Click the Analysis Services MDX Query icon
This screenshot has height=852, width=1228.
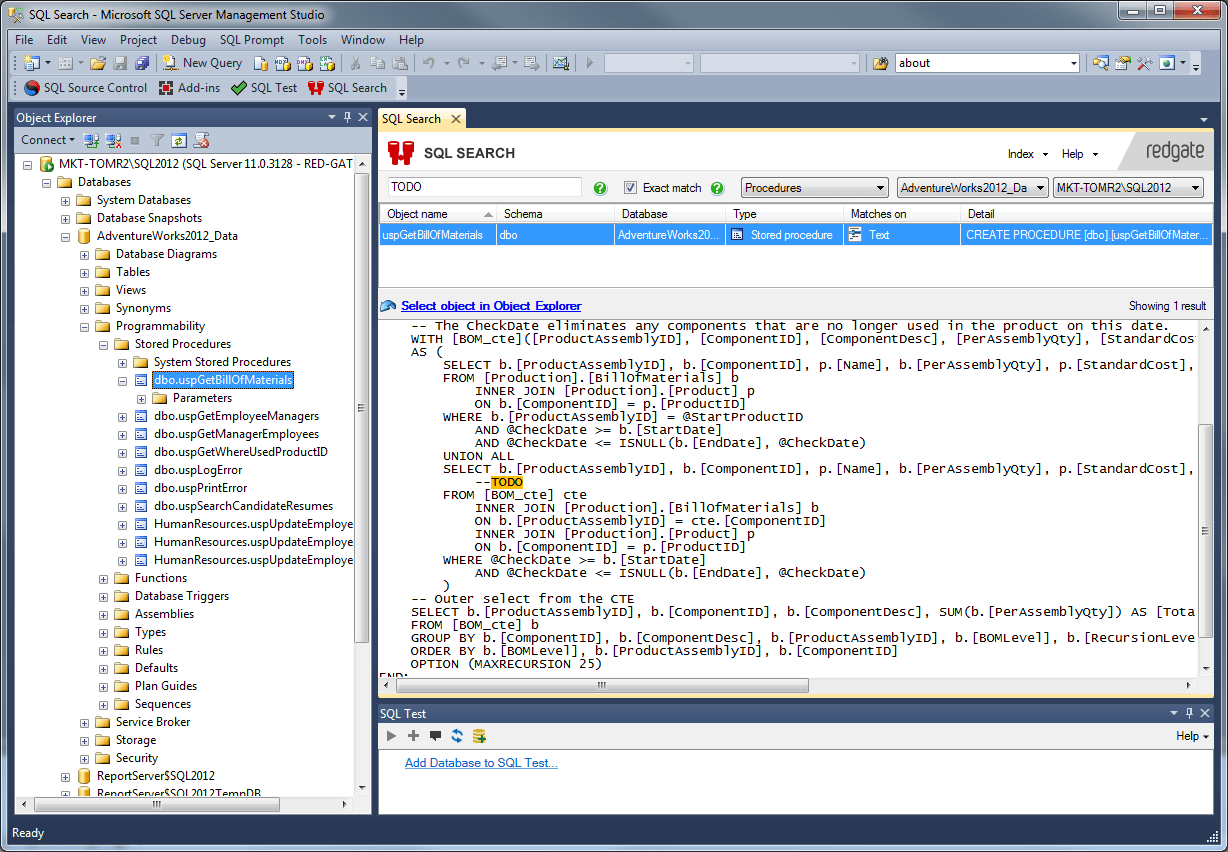coord(282,63)
